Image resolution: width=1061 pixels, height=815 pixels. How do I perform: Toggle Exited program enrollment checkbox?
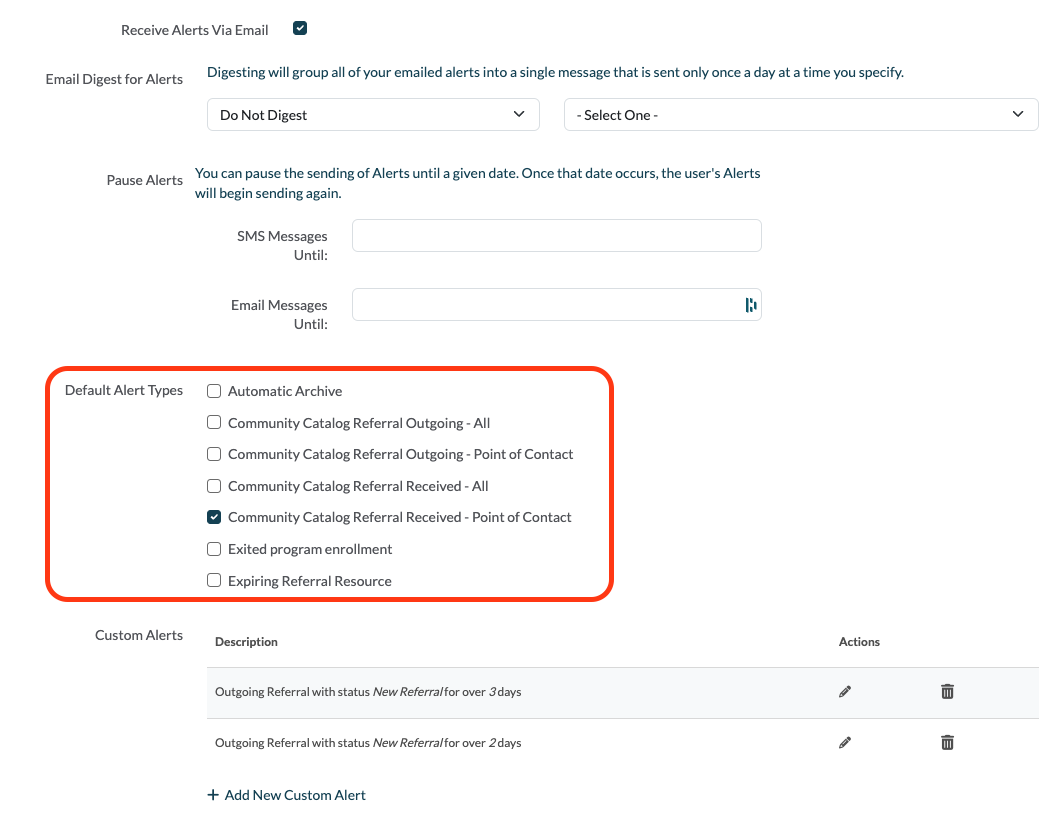tap(214, 549)
